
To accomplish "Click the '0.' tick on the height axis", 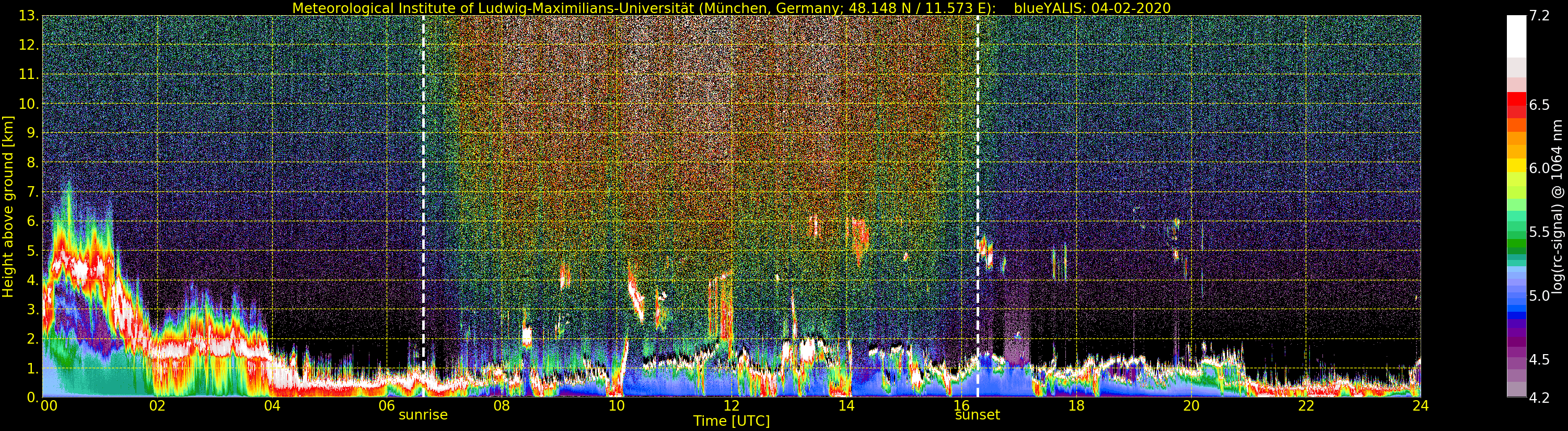I will (33, 397).
